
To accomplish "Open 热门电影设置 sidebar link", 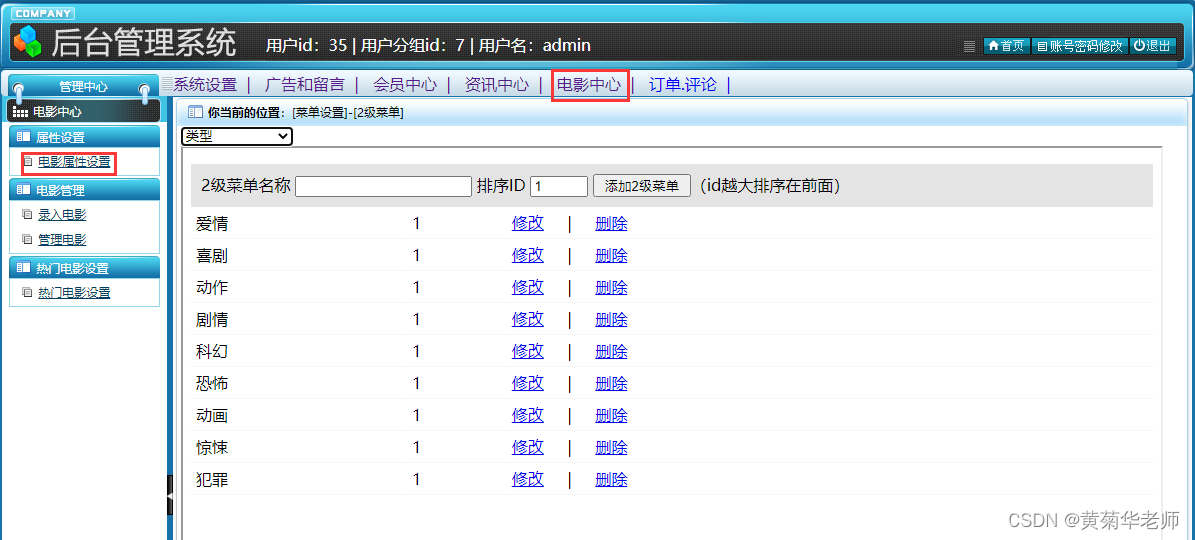I will 74,292.
